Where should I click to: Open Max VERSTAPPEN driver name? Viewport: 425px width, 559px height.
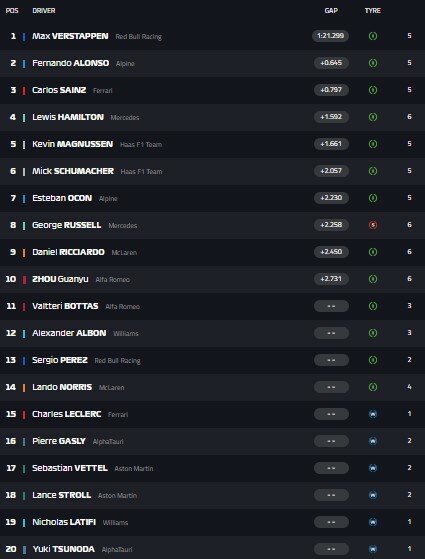point(70,36)
